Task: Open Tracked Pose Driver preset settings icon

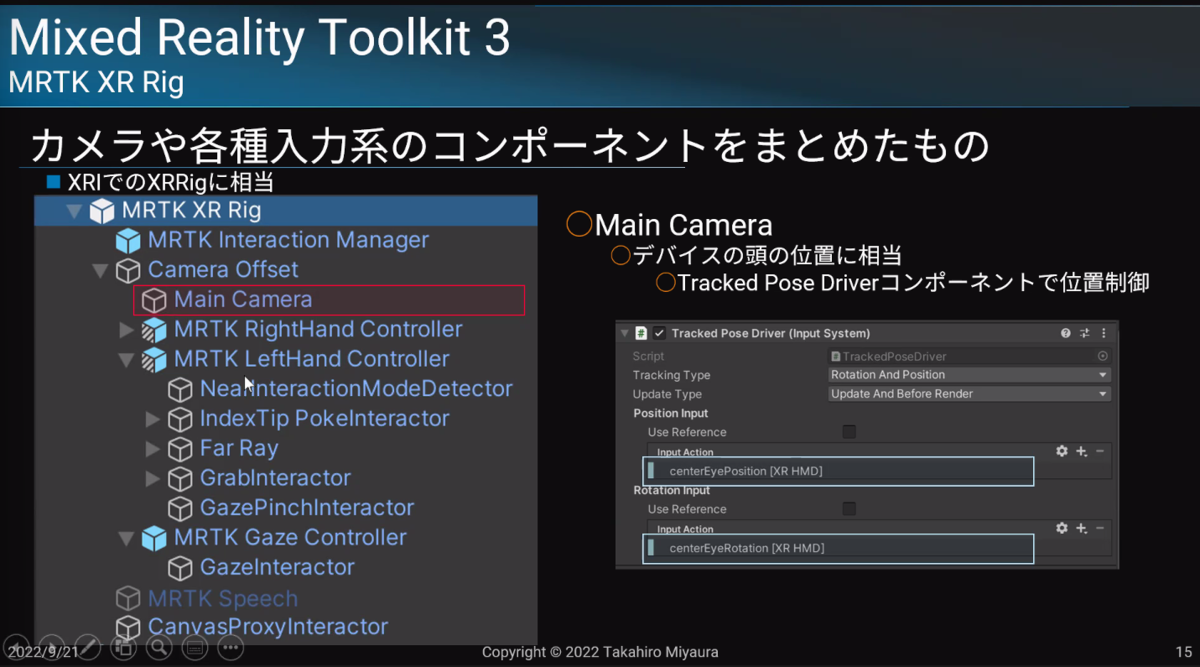Action: [x=1085, y=333]
